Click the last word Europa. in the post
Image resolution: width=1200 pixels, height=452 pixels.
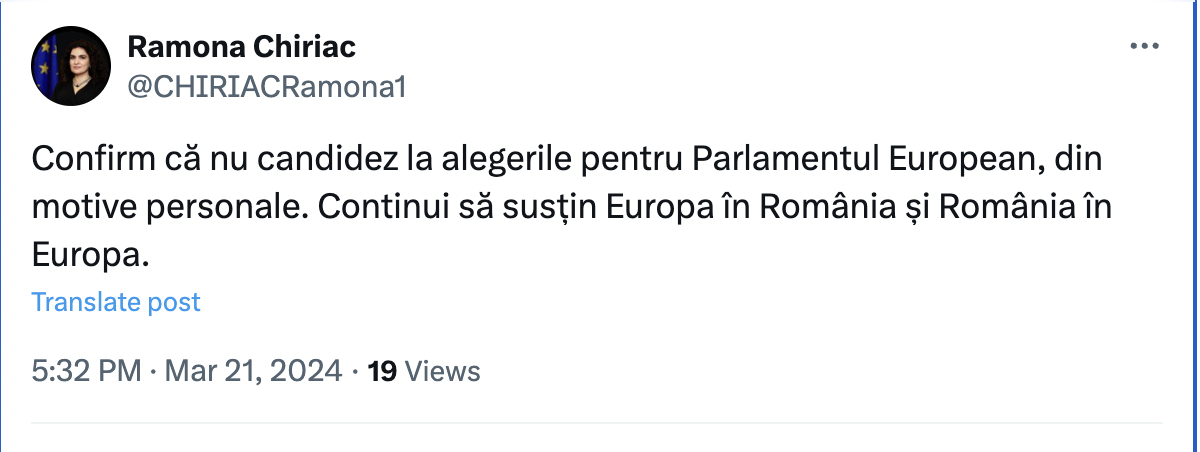click(90, 257)
